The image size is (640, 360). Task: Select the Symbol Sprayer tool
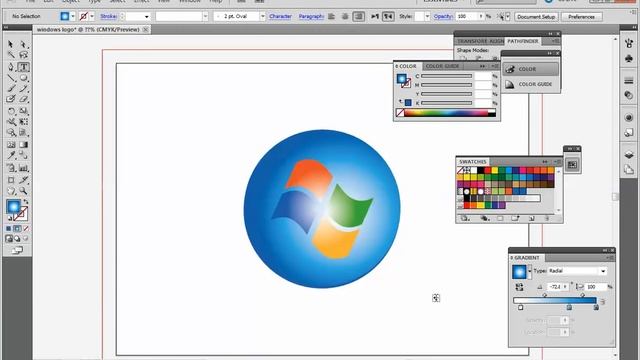pos(11,168)
